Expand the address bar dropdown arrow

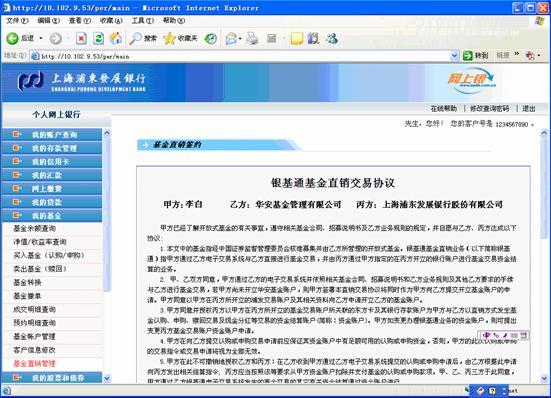[x=454, y=56]
